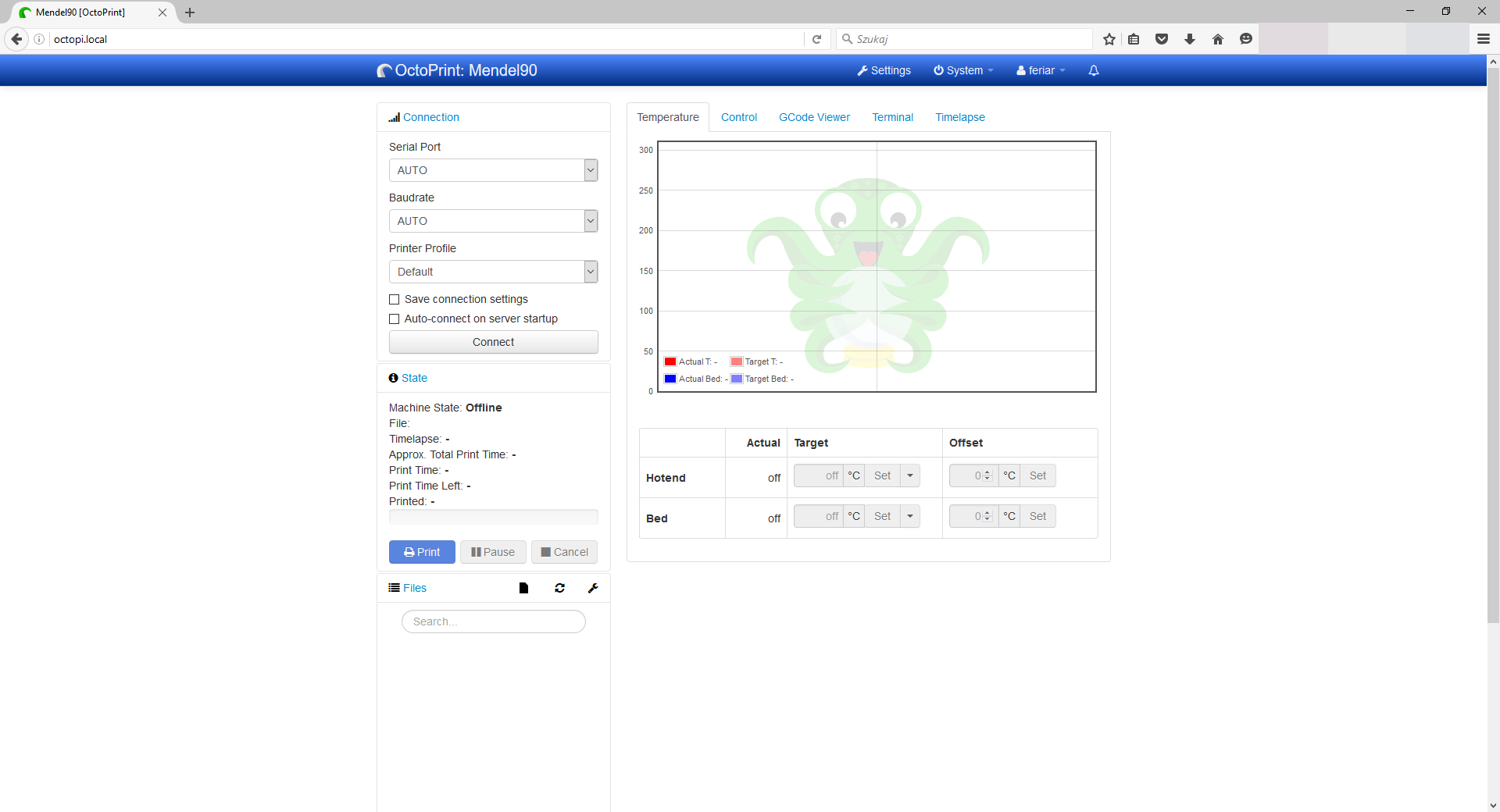The width and height of the screenshot is (1500, 812).
Task: Open the Baudrate dropdown
Action: (x=494, y=221)
